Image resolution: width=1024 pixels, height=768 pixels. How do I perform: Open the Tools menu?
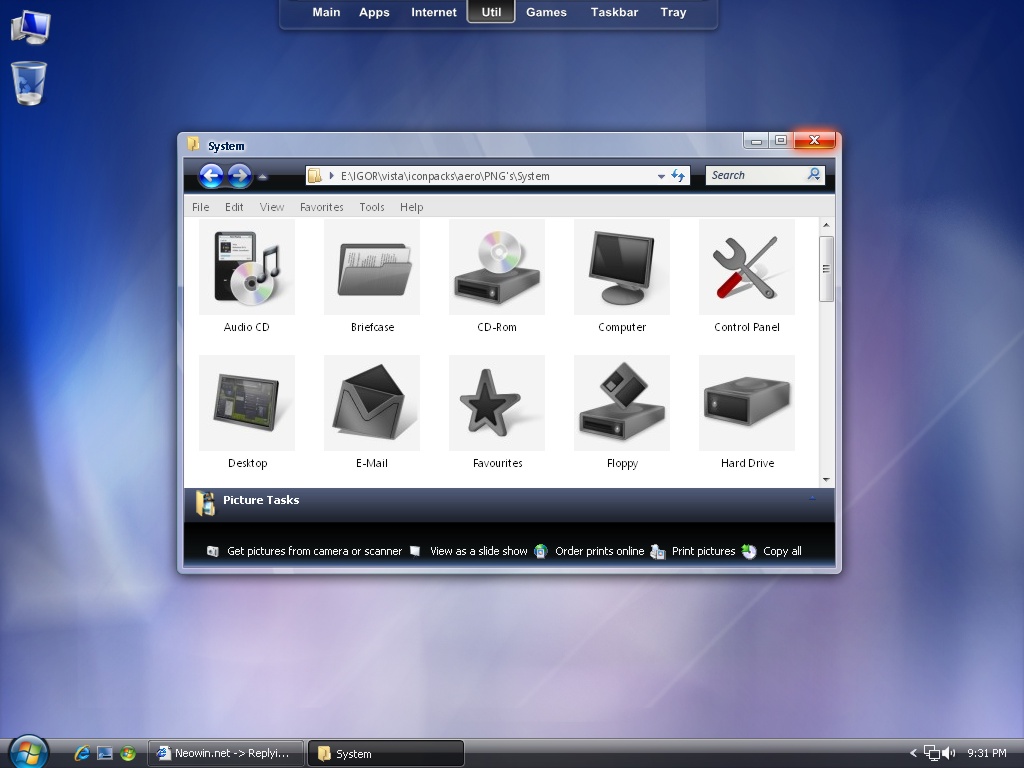(x=372, y=207)
